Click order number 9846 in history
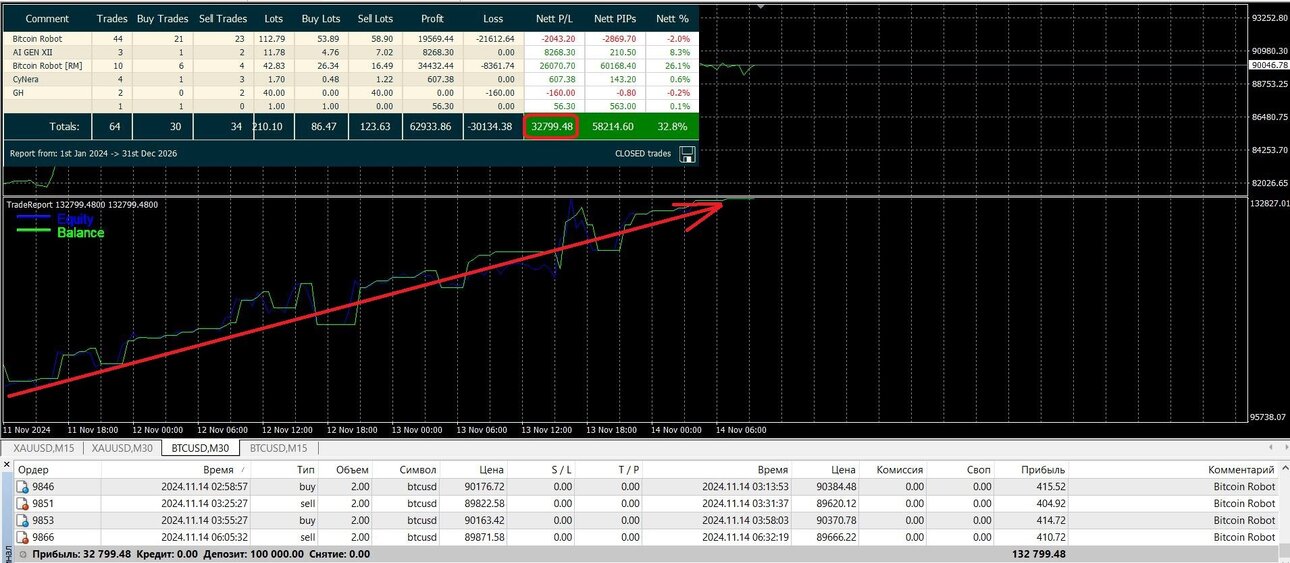The height and width of the screenshot is (563, 1290). click(x=44, y=487)
